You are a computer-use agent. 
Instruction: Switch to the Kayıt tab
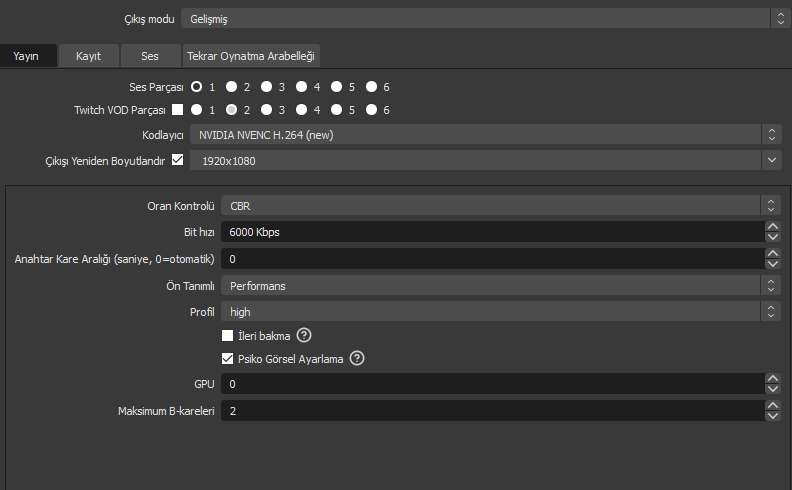point(88,56)
